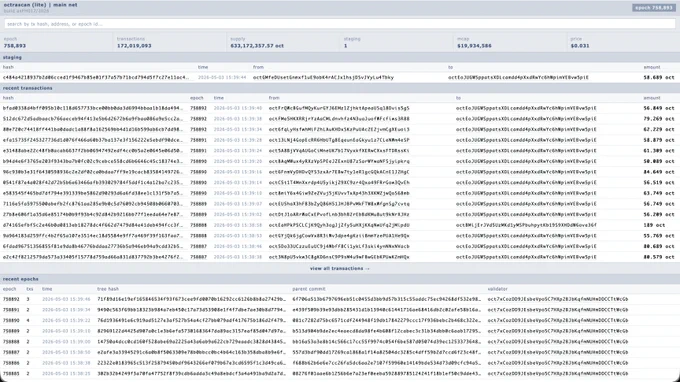Select the epoch stat value 758,893
The height and width of the screenshot is (382, 680).
[15, 46]
